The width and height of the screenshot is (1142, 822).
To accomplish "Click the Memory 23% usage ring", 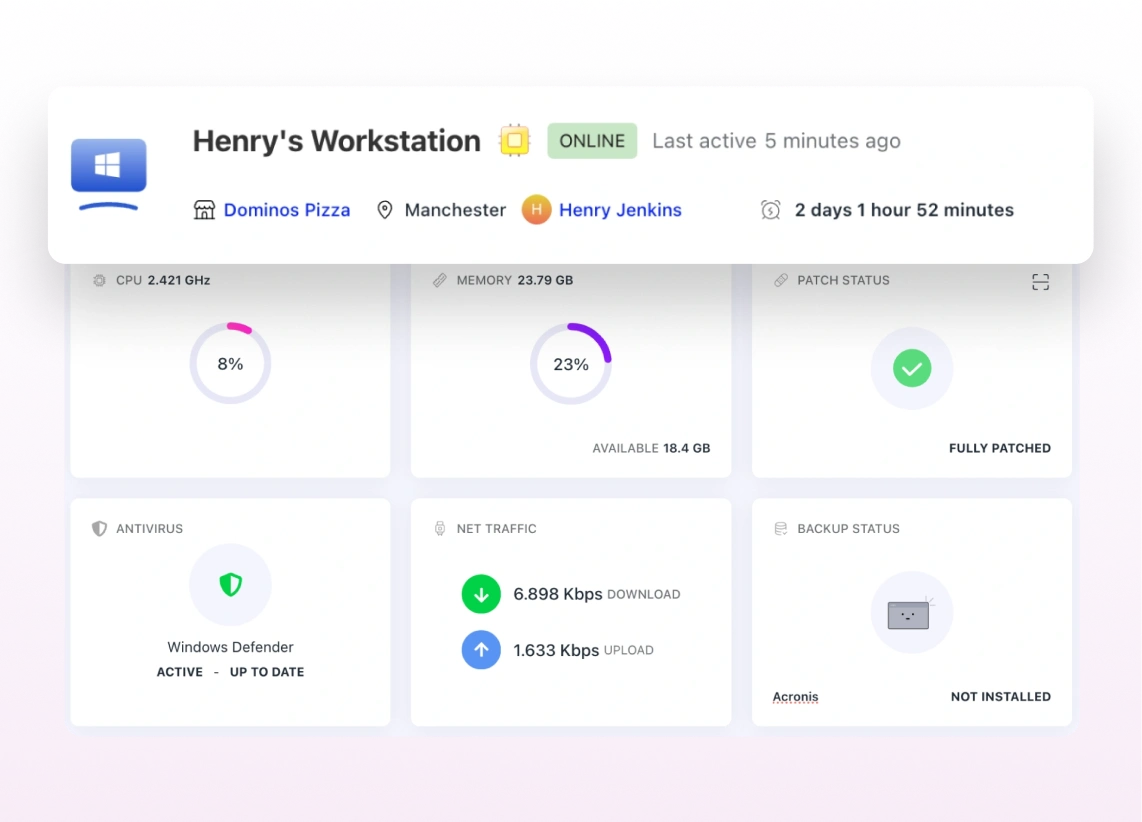I will coord(571,364).
